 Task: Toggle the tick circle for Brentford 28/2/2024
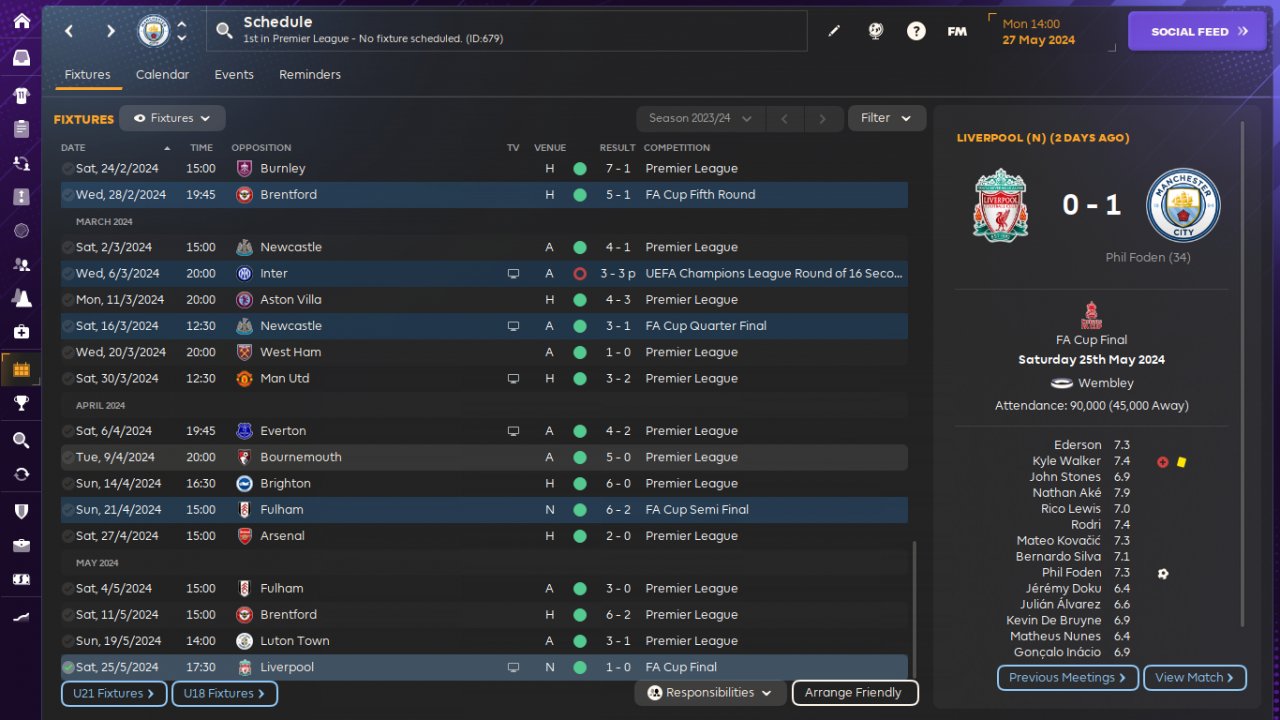click(67, 195)
